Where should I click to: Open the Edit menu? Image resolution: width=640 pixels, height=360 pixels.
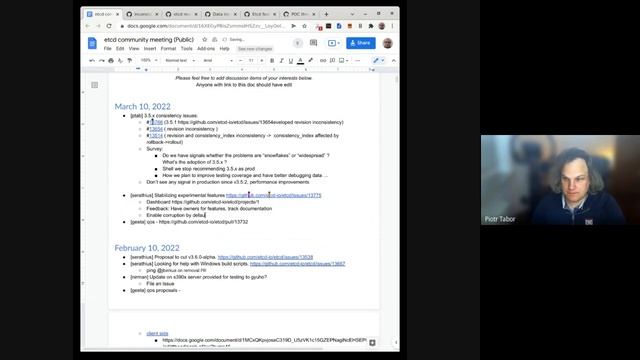click(120, 49)
